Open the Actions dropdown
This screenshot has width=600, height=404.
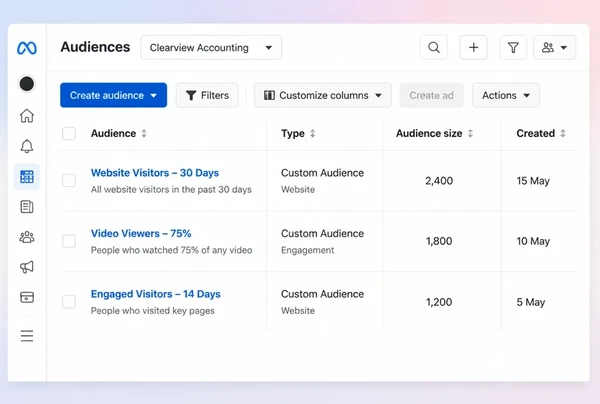point(506,95)
